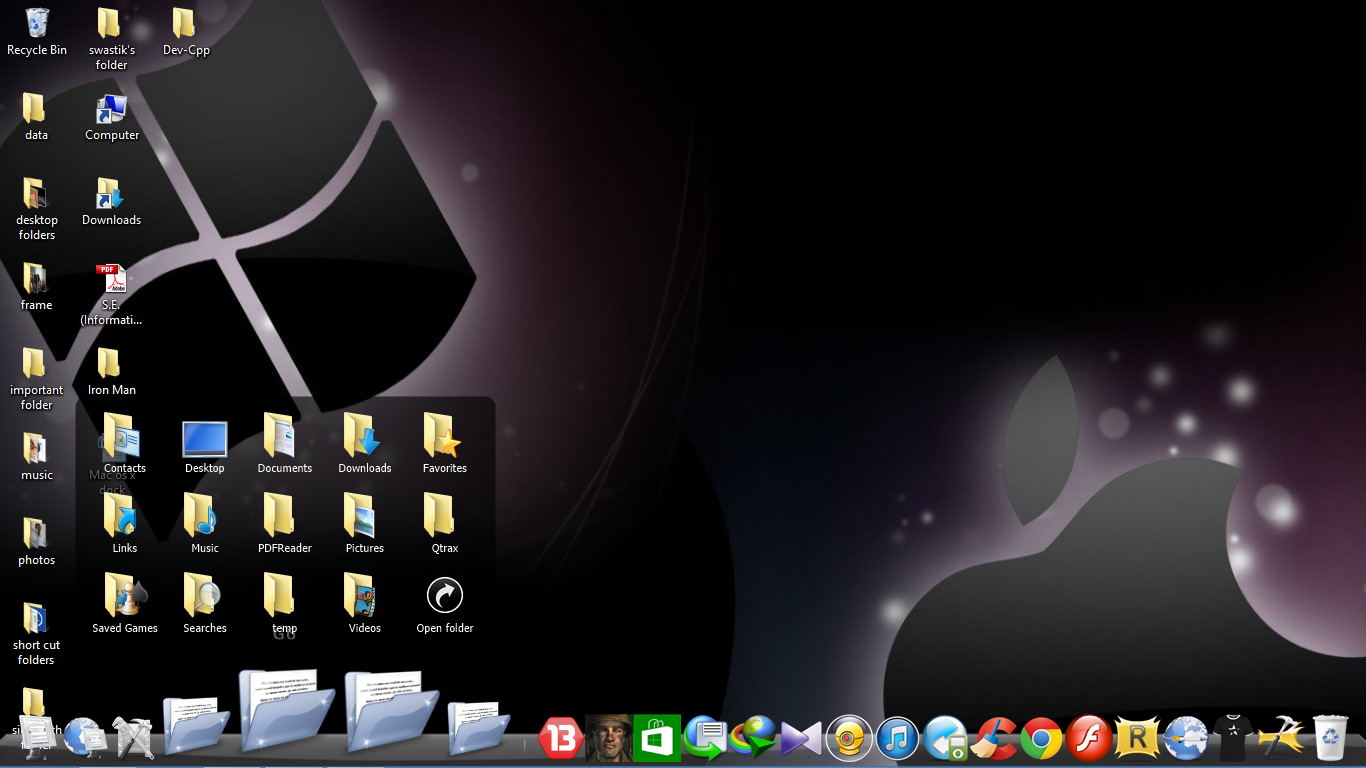This screenshot has width=1366, height=768.
Task: Open the Contacts folder in the panel
Action: point(124,440)
